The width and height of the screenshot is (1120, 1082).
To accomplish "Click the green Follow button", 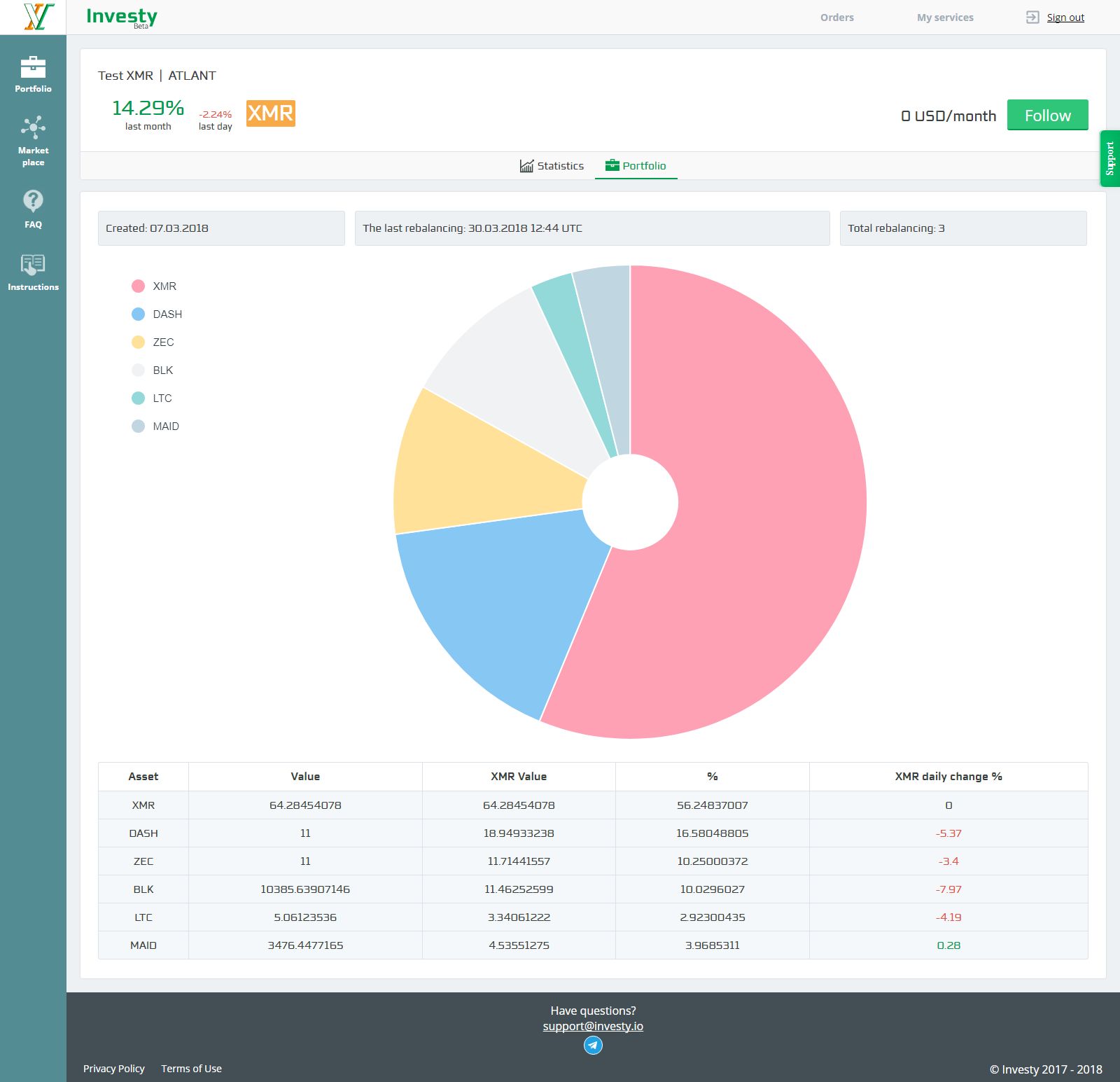I will point(1047,115).
